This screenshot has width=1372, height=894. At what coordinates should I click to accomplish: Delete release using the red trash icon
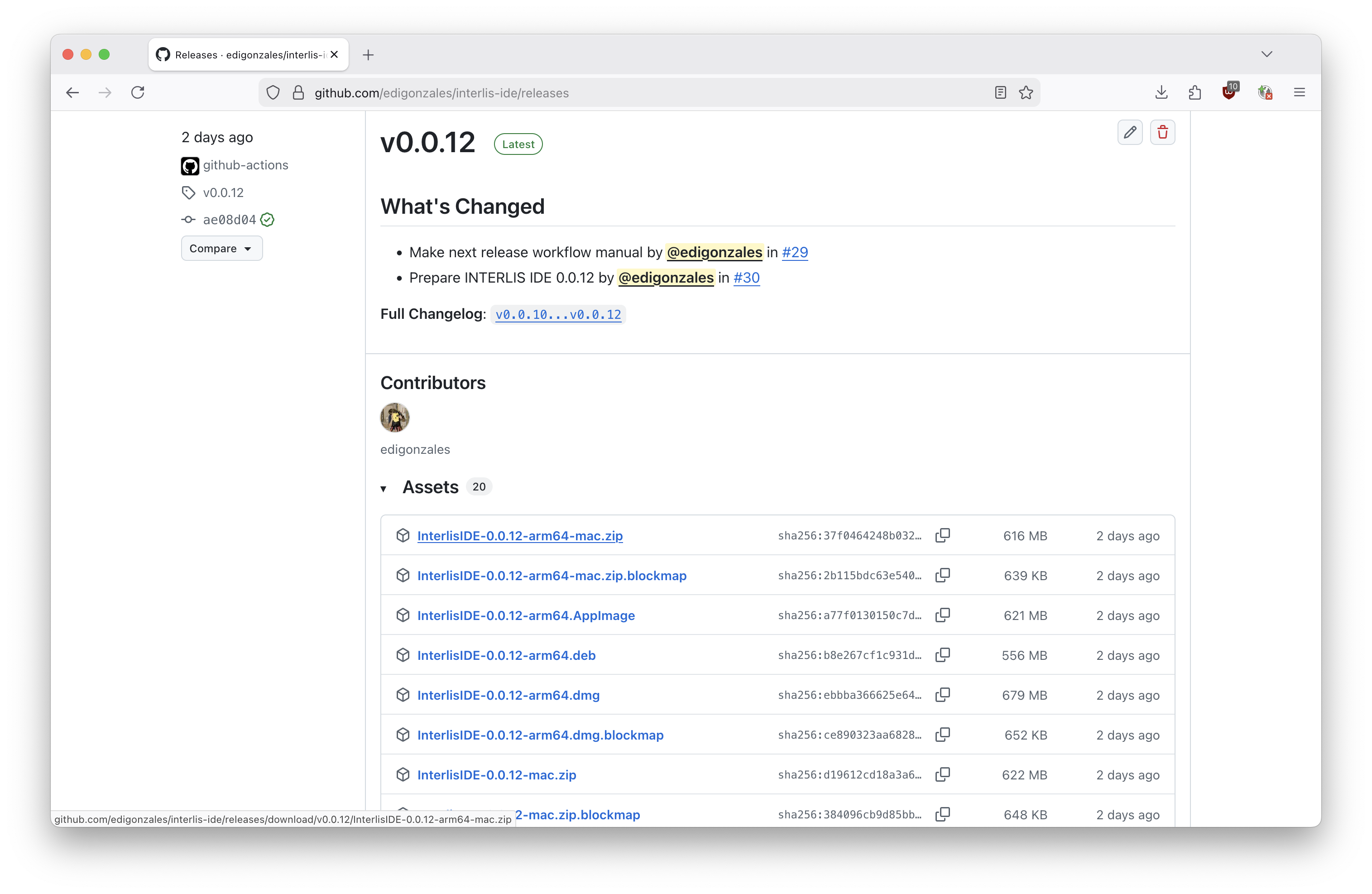point(1162,133)
